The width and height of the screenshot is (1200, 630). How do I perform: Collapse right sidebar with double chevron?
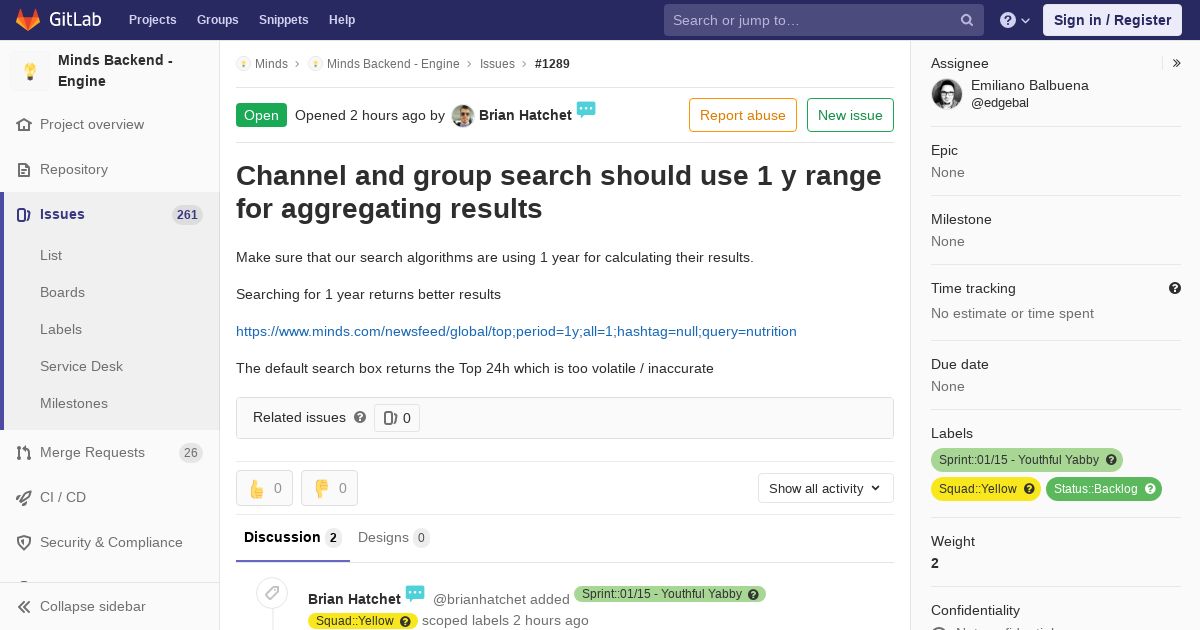(1177, 63)
